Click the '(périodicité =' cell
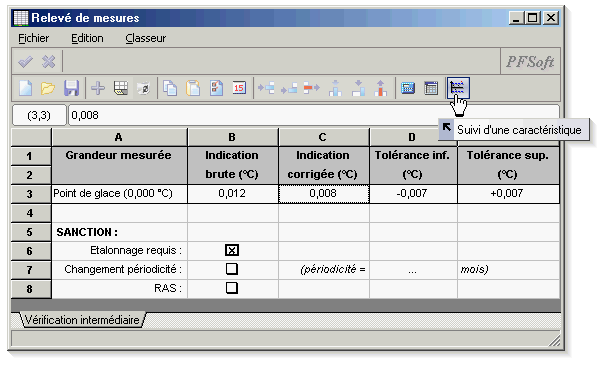Viewport: 600px width, 368px height. 324,270
